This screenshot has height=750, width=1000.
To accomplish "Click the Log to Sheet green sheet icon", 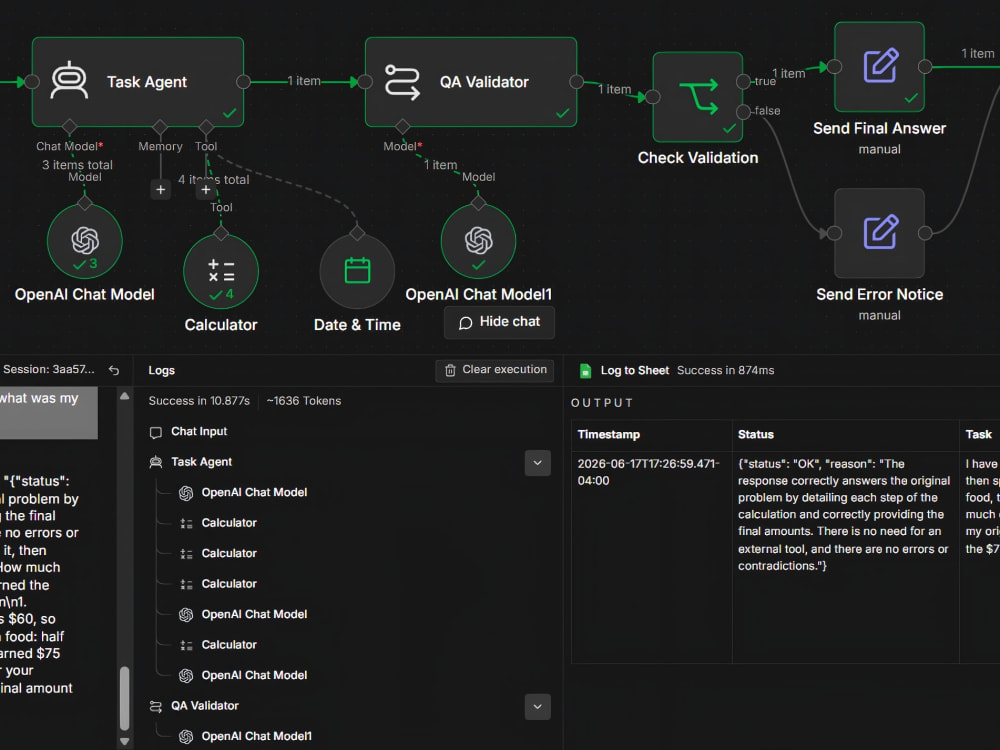I will tap(585, 371).
